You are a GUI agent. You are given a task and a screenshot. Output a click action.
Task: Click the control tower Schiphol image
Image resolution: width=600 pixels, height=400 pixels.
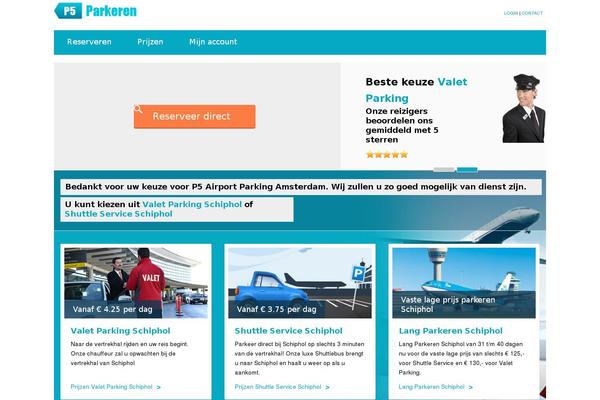click(x=464, y=283)
